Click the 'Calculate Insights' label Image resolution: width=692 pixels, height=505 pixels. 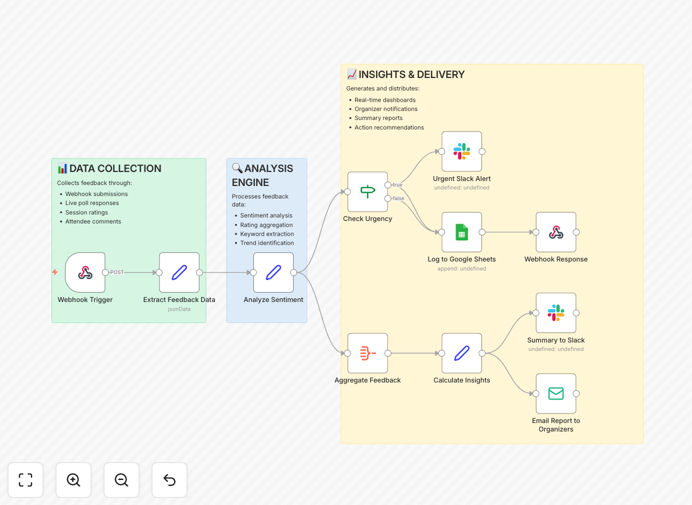point(462,381)
